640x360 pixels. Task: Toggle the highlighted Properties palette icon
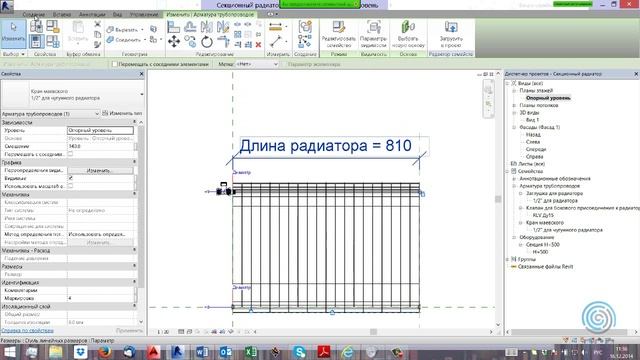tap(36, 41)
